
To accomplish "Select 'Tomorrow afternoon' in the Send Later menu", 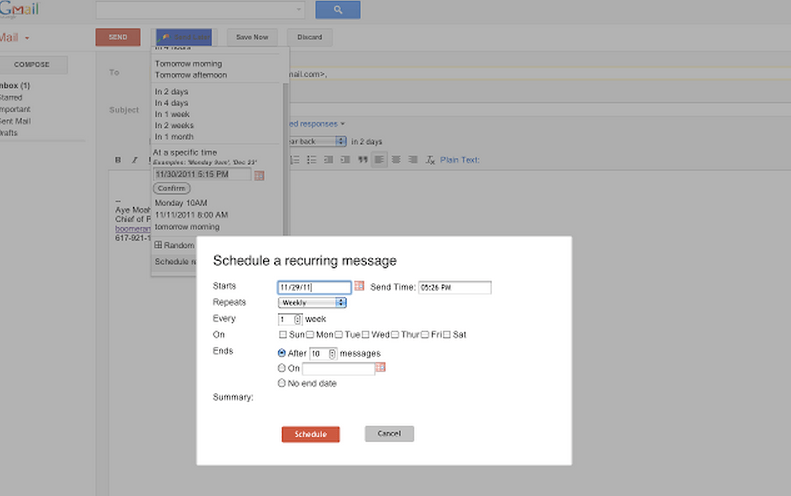I will (x=190, y=75).
